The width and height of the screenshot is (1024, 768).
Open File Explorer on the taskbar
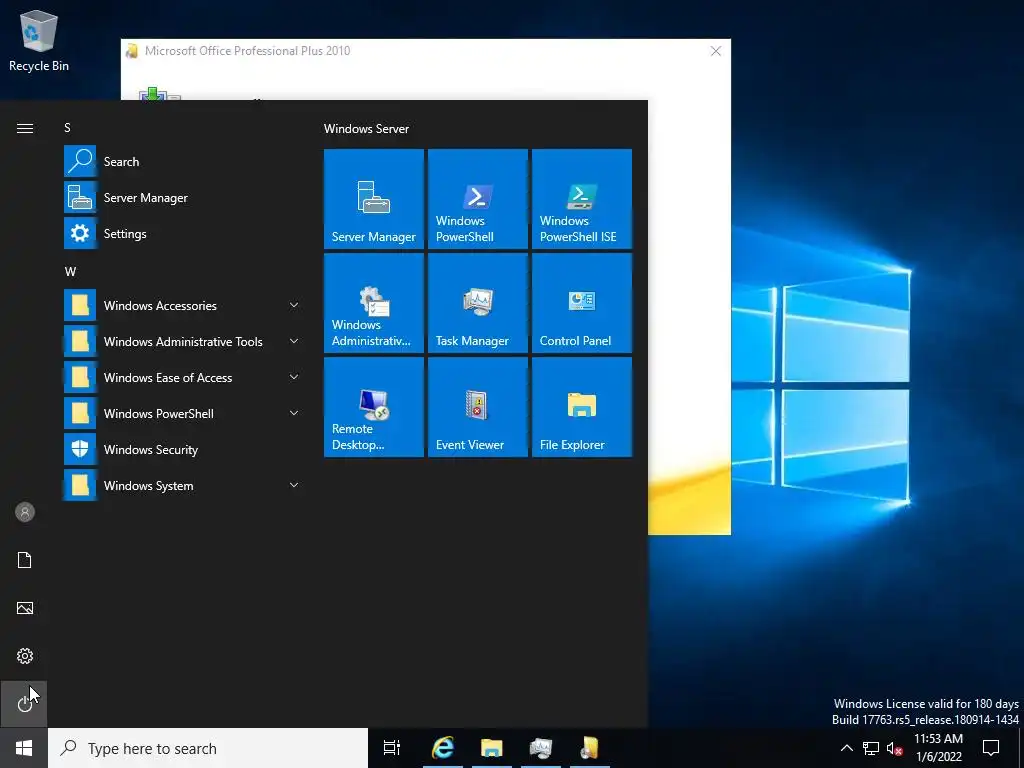tap(492, 748)
